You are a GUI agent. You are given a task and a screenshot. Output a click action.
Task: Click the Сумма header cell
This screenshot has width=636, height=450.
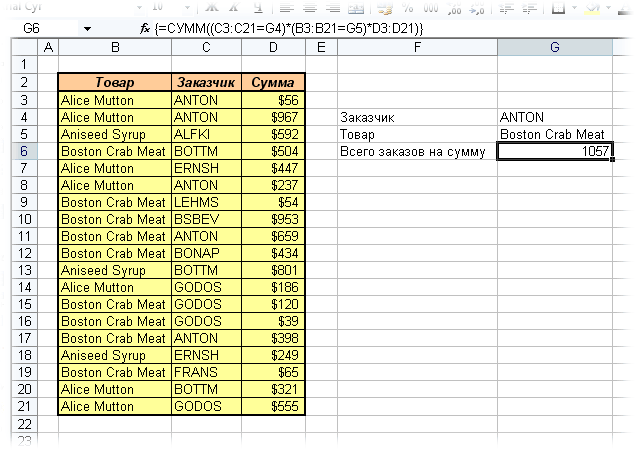point(273,82)
